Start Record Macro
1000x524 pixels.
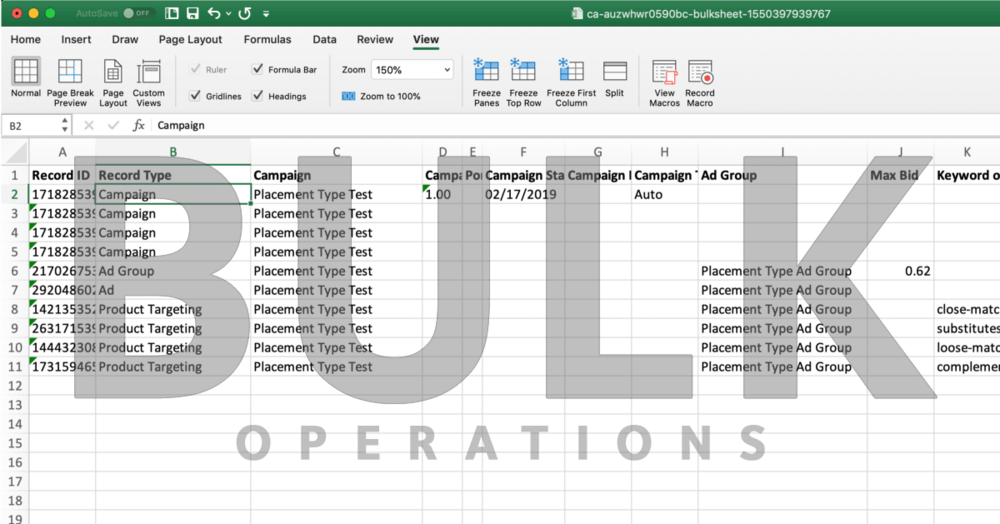coord(700,82)
